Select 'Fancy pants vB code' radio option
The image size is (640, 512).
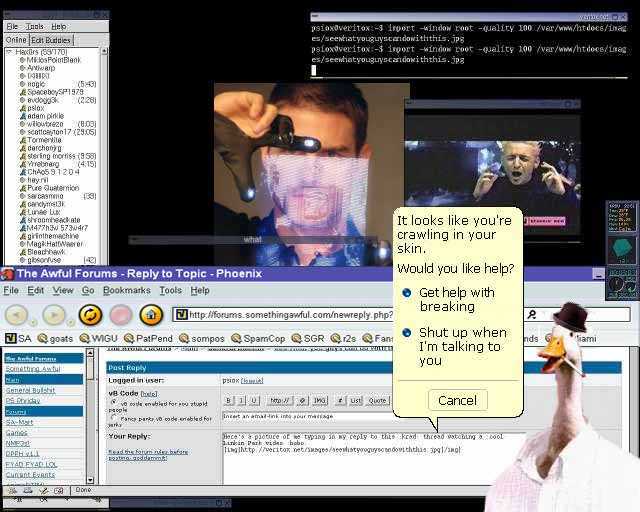(113, 418)
